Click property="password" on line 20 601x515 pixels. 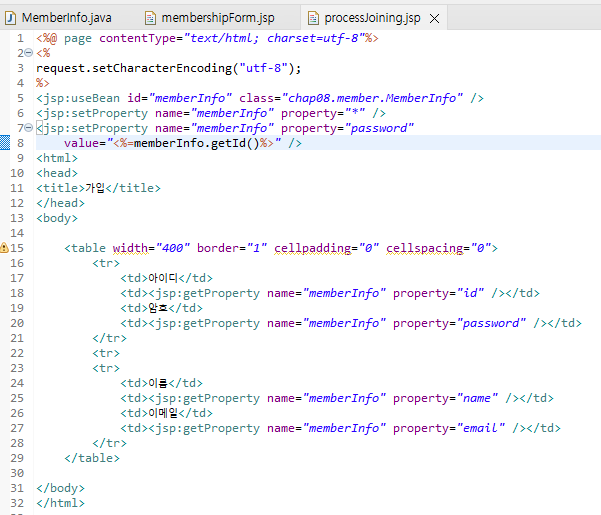[460, 323]
